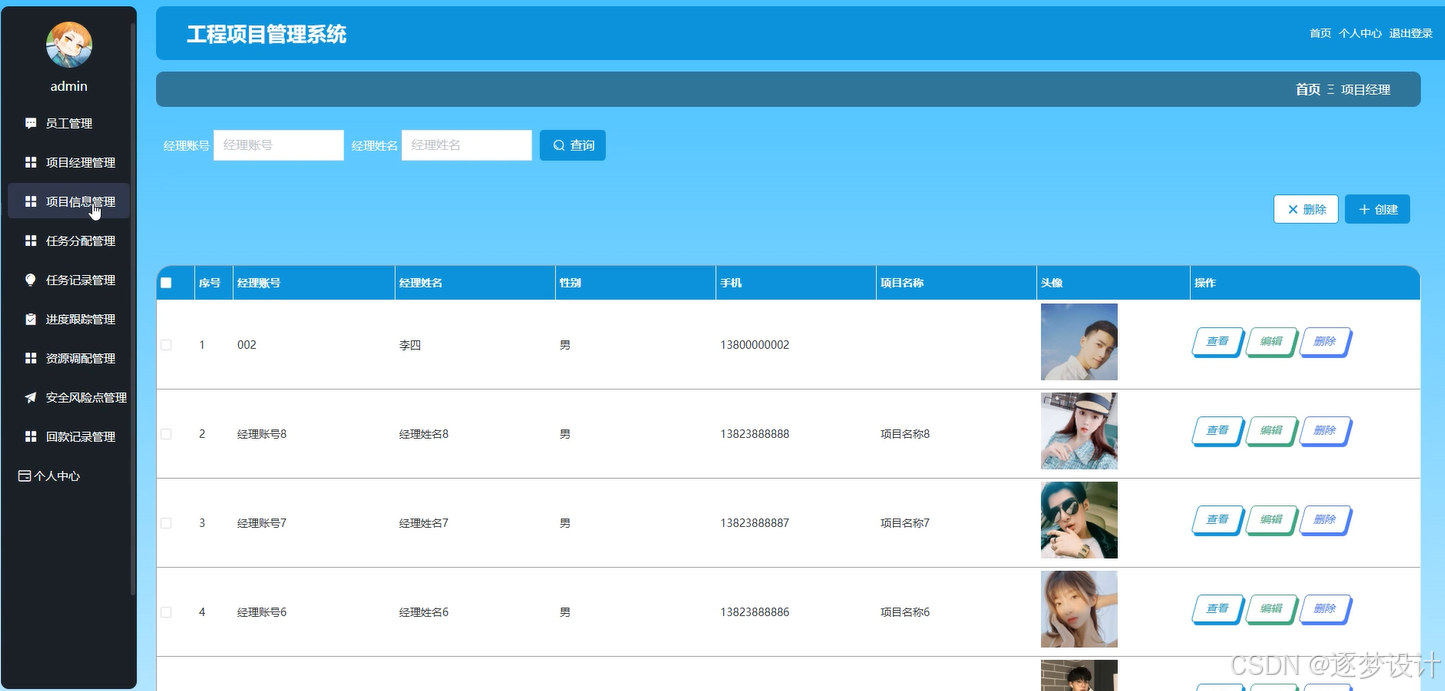Click the chat icon beside 员工管理
This screenshot has width=1445, height=691.
pos(30,123)
